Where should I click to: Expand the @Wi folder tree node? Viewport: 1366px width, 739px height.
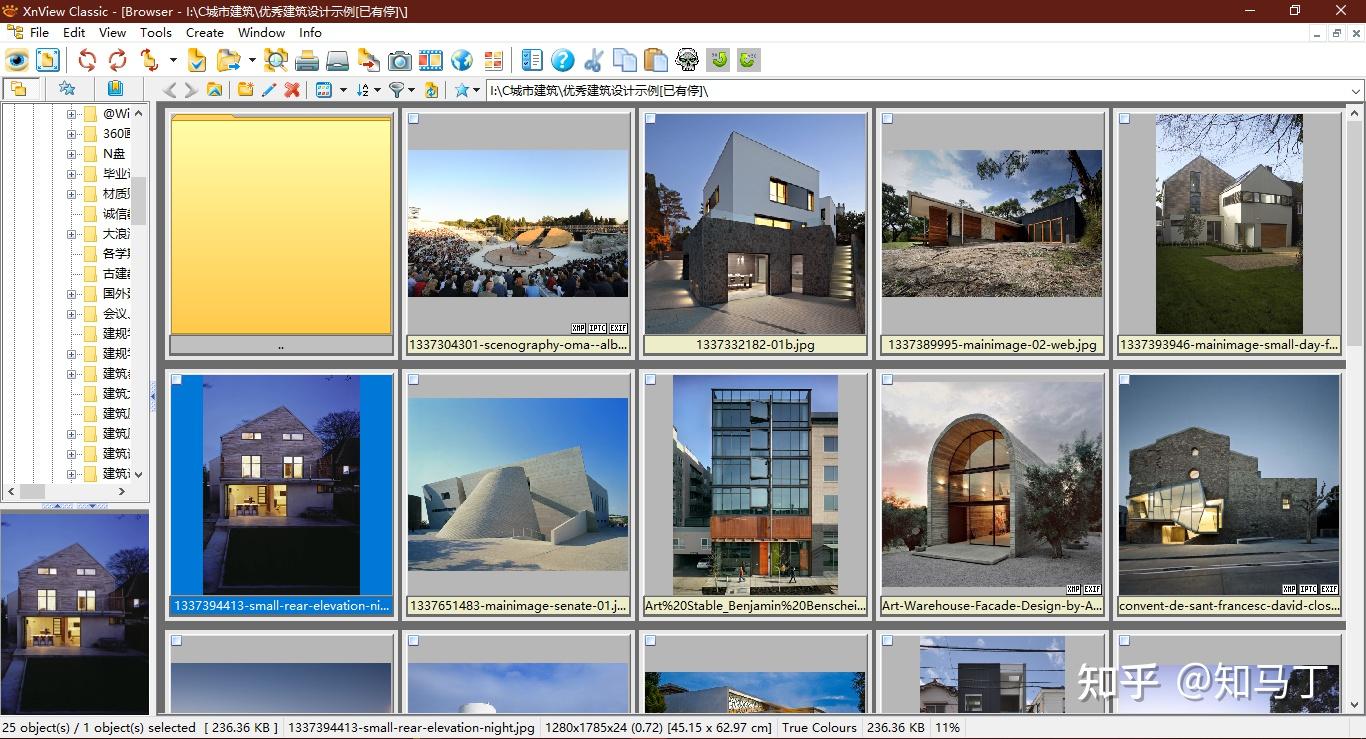(x=71, y=114)
